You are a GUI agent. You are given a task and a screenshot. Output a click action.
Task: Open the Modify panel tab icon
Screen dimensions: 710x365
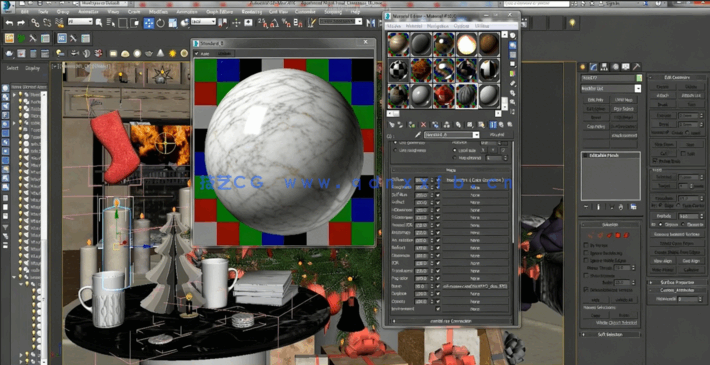click(x=593, y=67)
